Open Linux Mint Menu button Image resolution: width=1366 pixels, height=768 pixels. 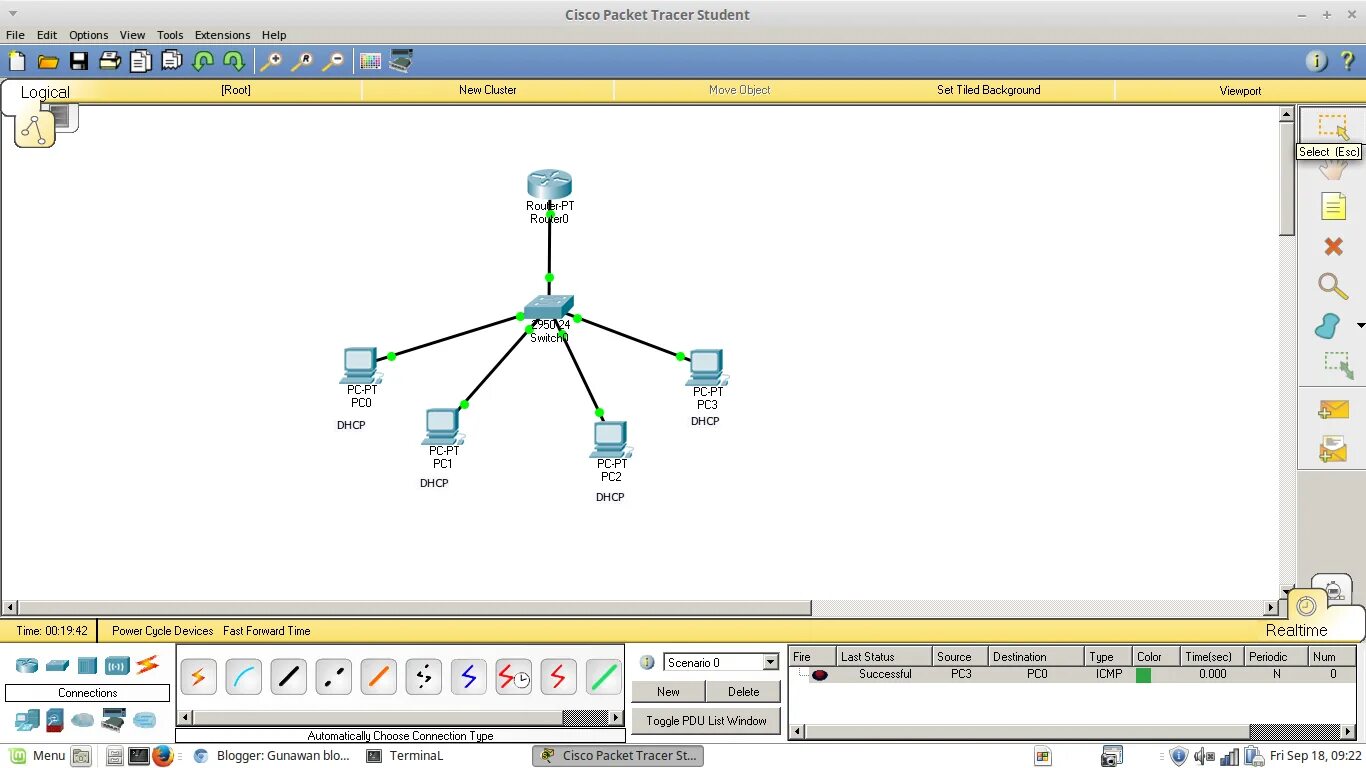pyautogui.click(x=37, y=756)
